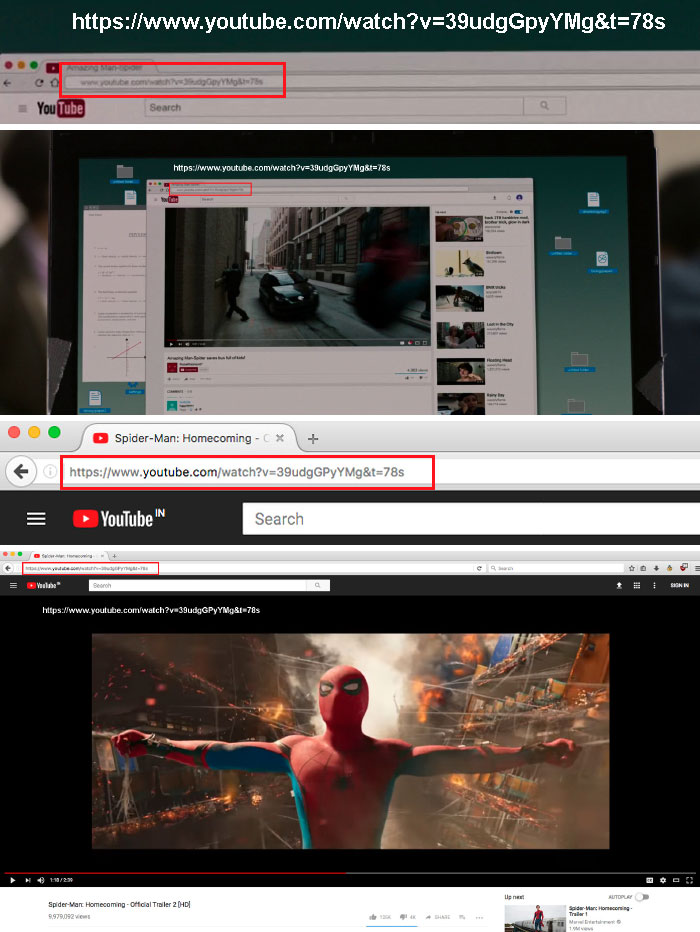Mute the trailer using the volume icon
Image resolution: width=700 pixels, height=932 pixels.
40,880
